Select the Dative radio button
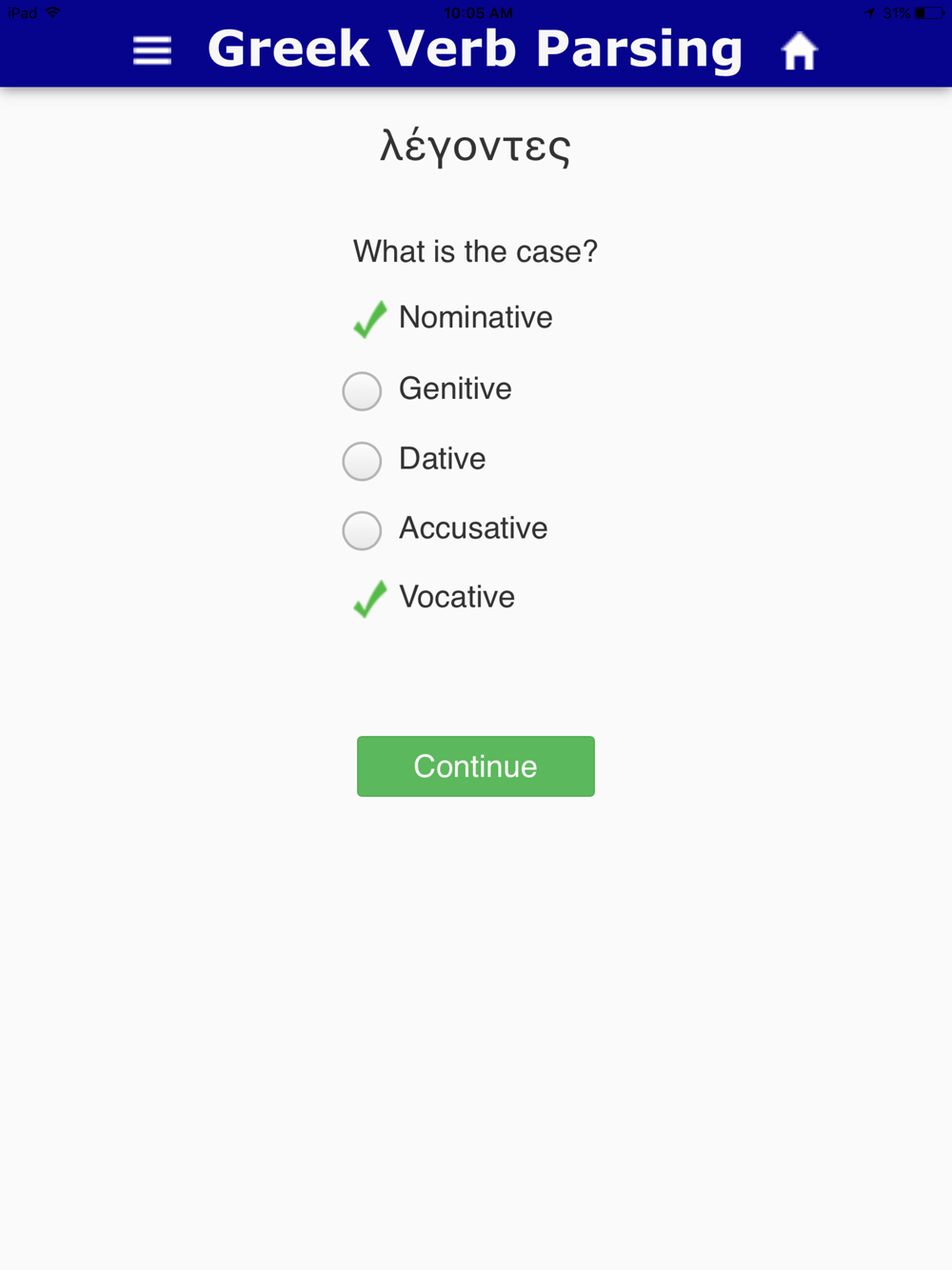 (362, 461)
